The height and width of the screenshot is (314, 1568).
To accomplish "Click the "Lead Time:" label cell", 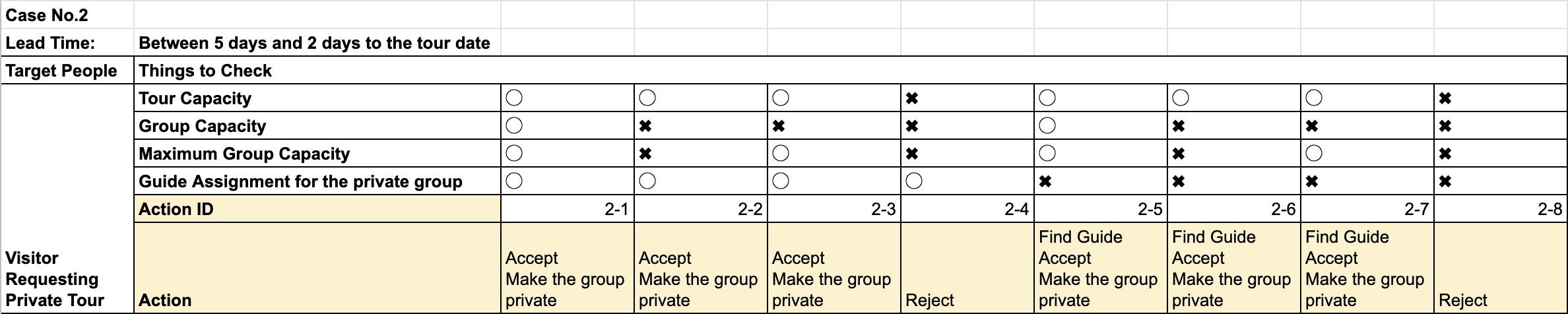I will [x=67, y=43].
